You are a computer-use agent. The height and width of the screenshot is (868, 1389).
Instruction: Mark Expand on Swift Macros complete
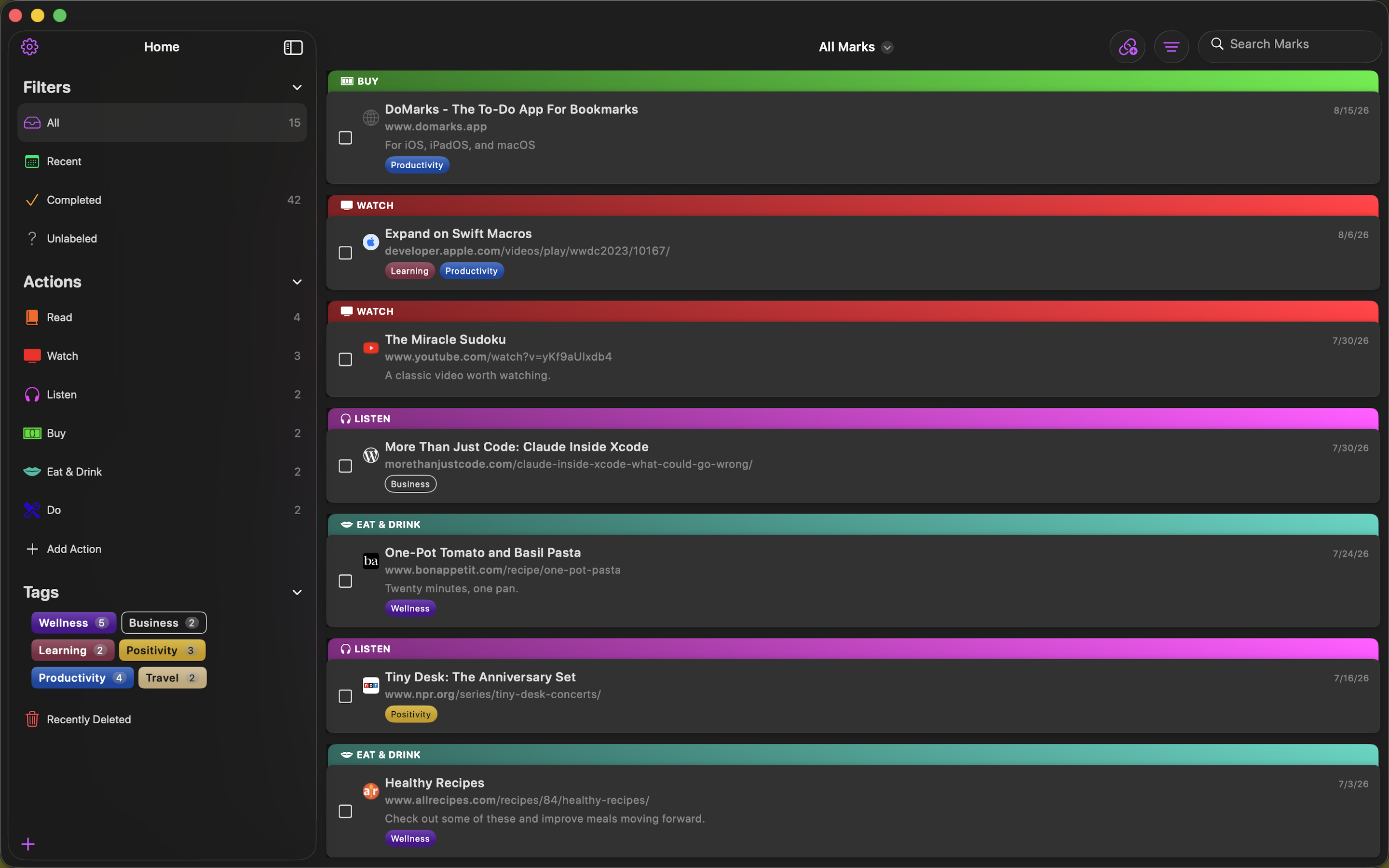point(345,253)
